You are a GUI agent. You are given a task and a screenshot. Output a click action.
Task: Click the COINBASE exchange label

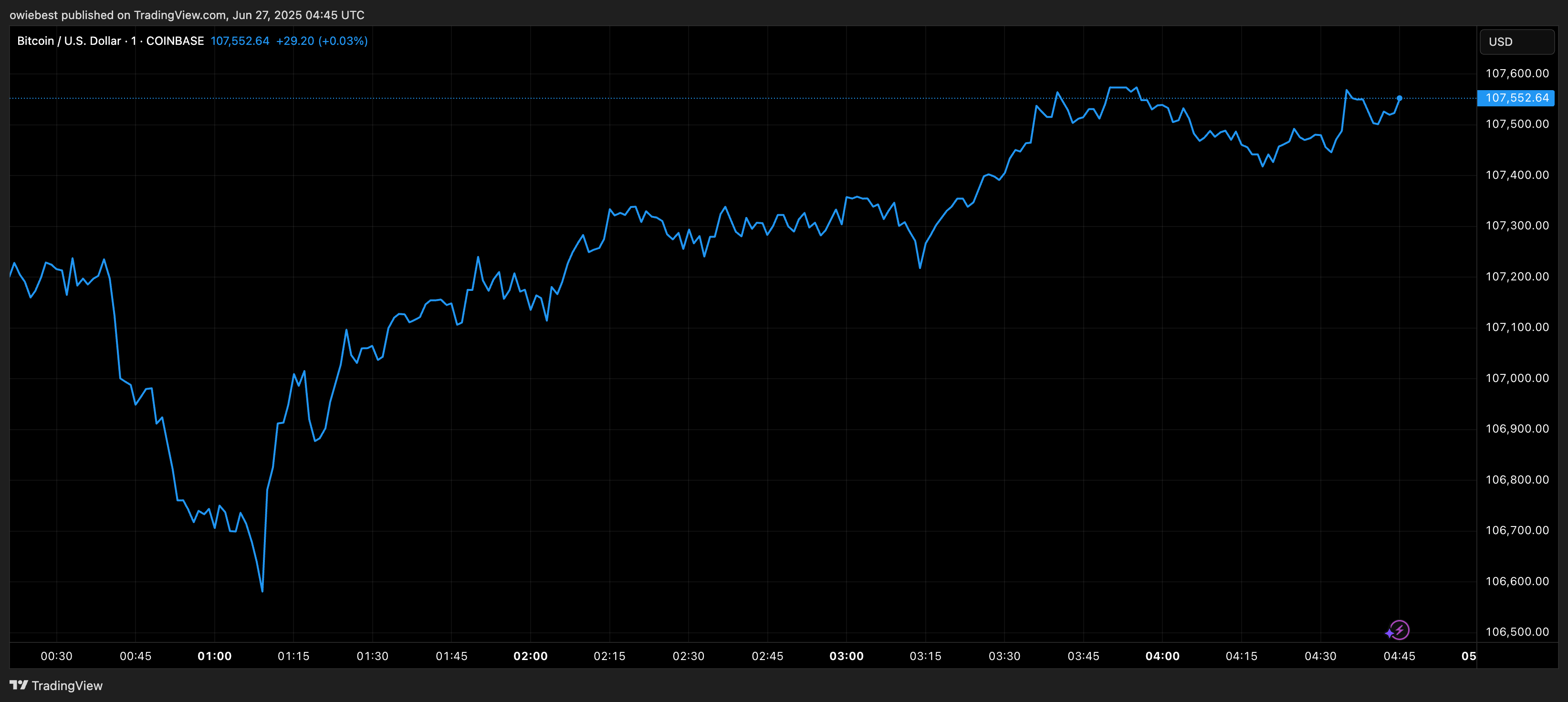pos(175,41)
